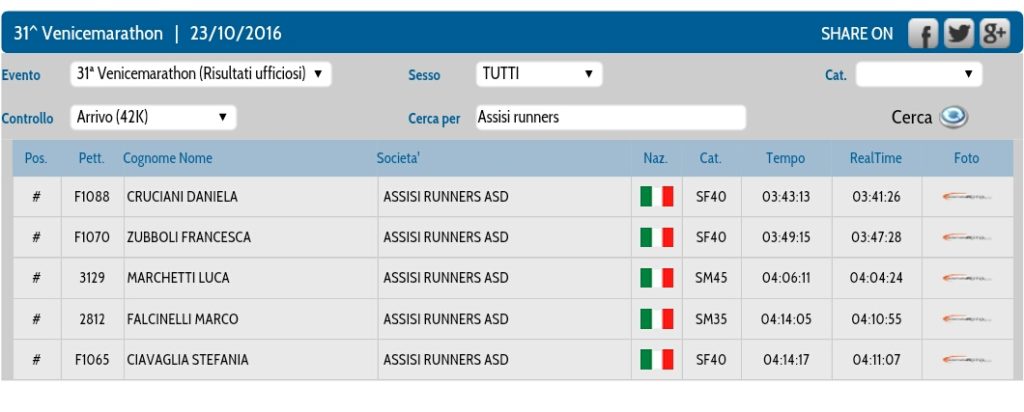Sort by Tempo column header
Image resolution: width=1024 pixels, height=412 pixels.
click(x=786, y=158)
